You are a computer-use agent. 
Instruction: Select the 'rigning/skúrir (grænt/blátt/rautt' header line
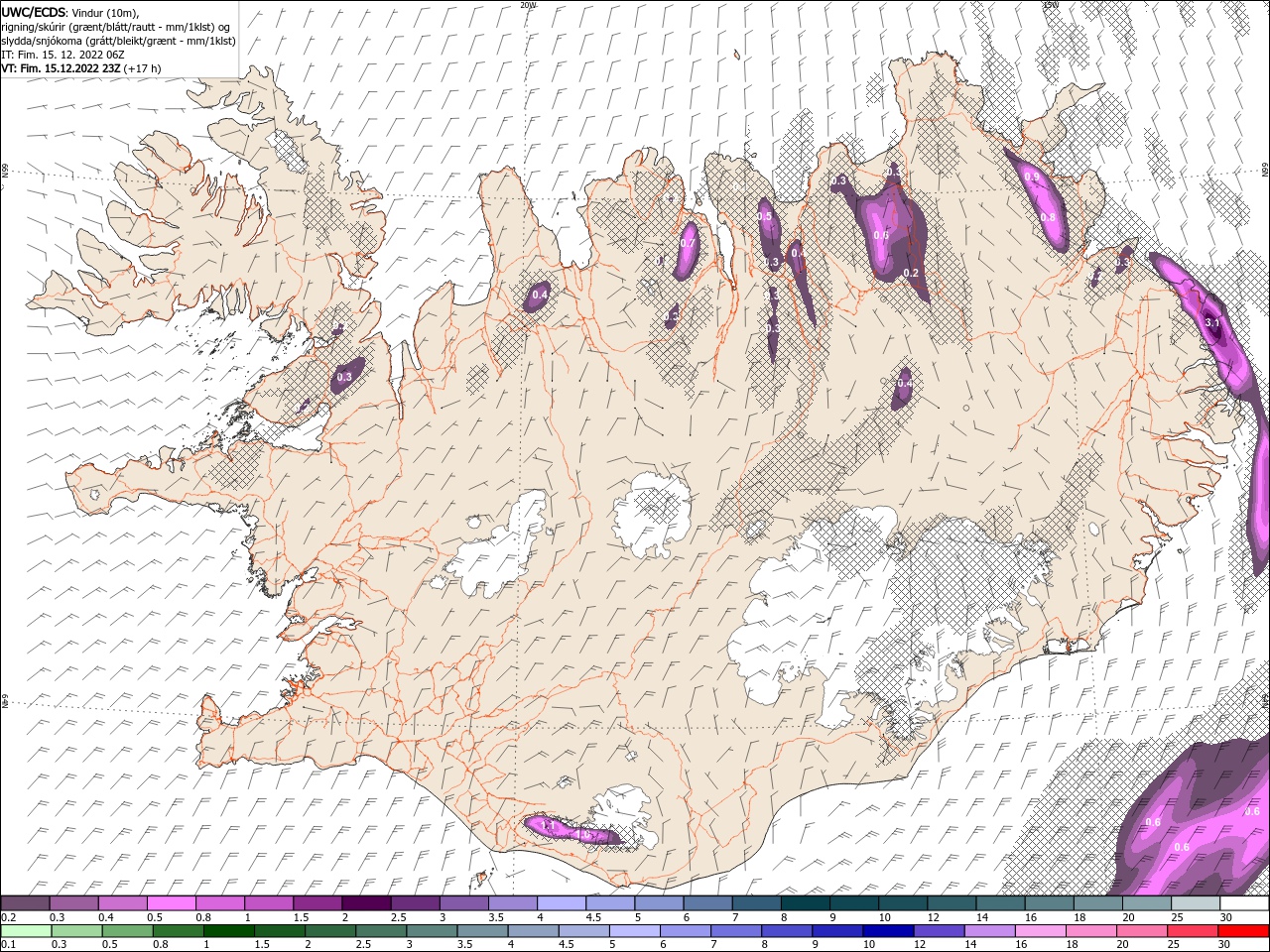point(117,27)
